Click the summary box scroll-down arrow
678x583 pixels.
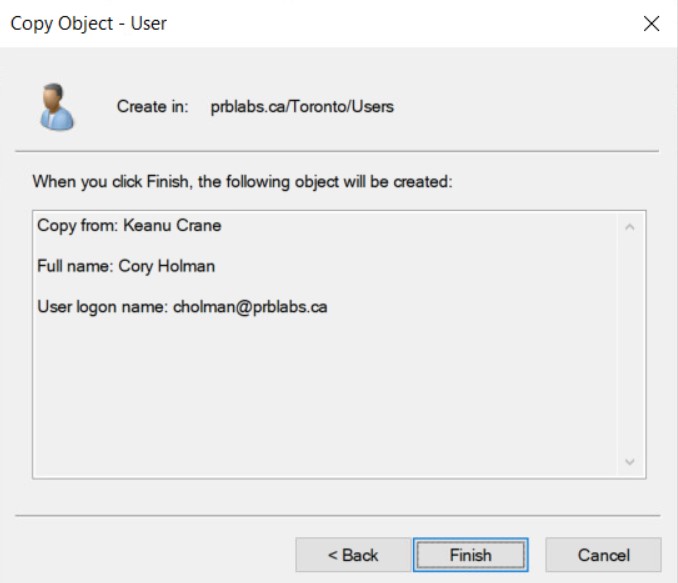(x=630, y=462)
